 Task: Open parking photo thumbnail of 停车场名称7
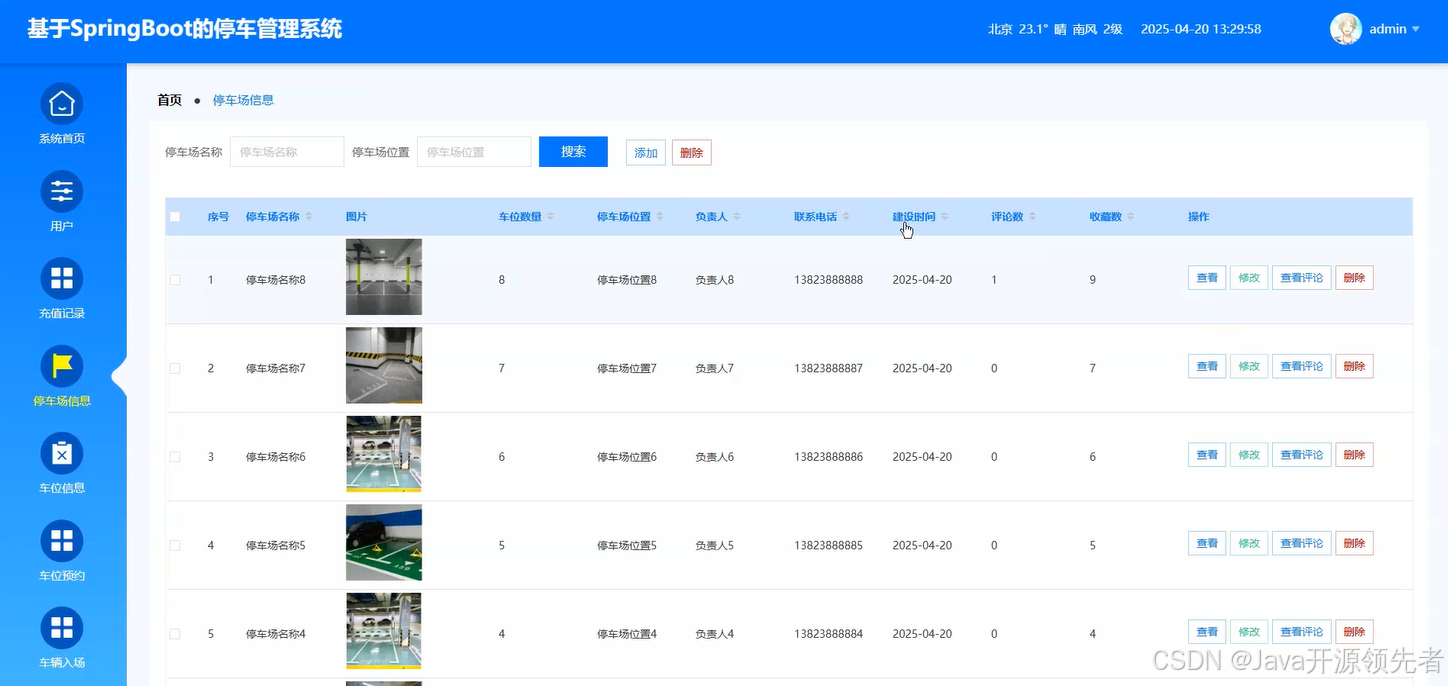(384, 365)
